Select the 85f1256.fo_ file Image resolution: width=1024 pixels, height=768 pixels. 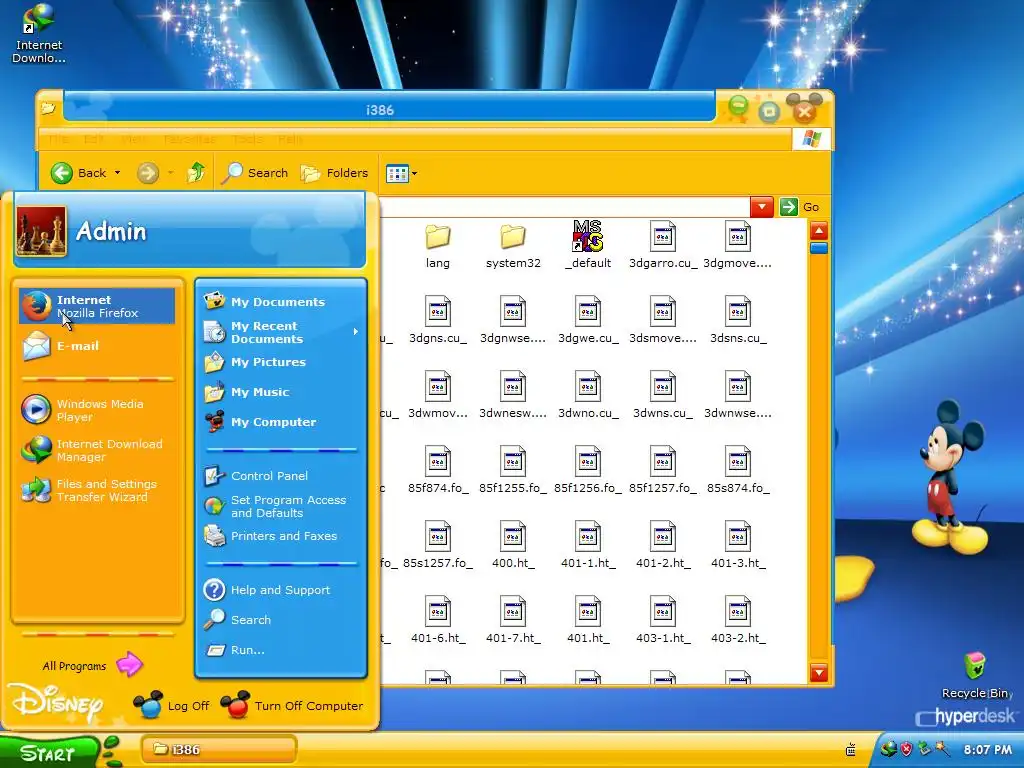(588, 470)
